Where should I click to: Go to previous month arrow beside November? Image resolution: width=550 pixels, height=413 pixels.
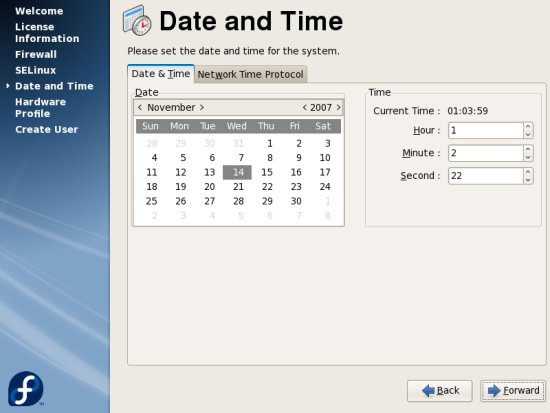click(140, 107)
